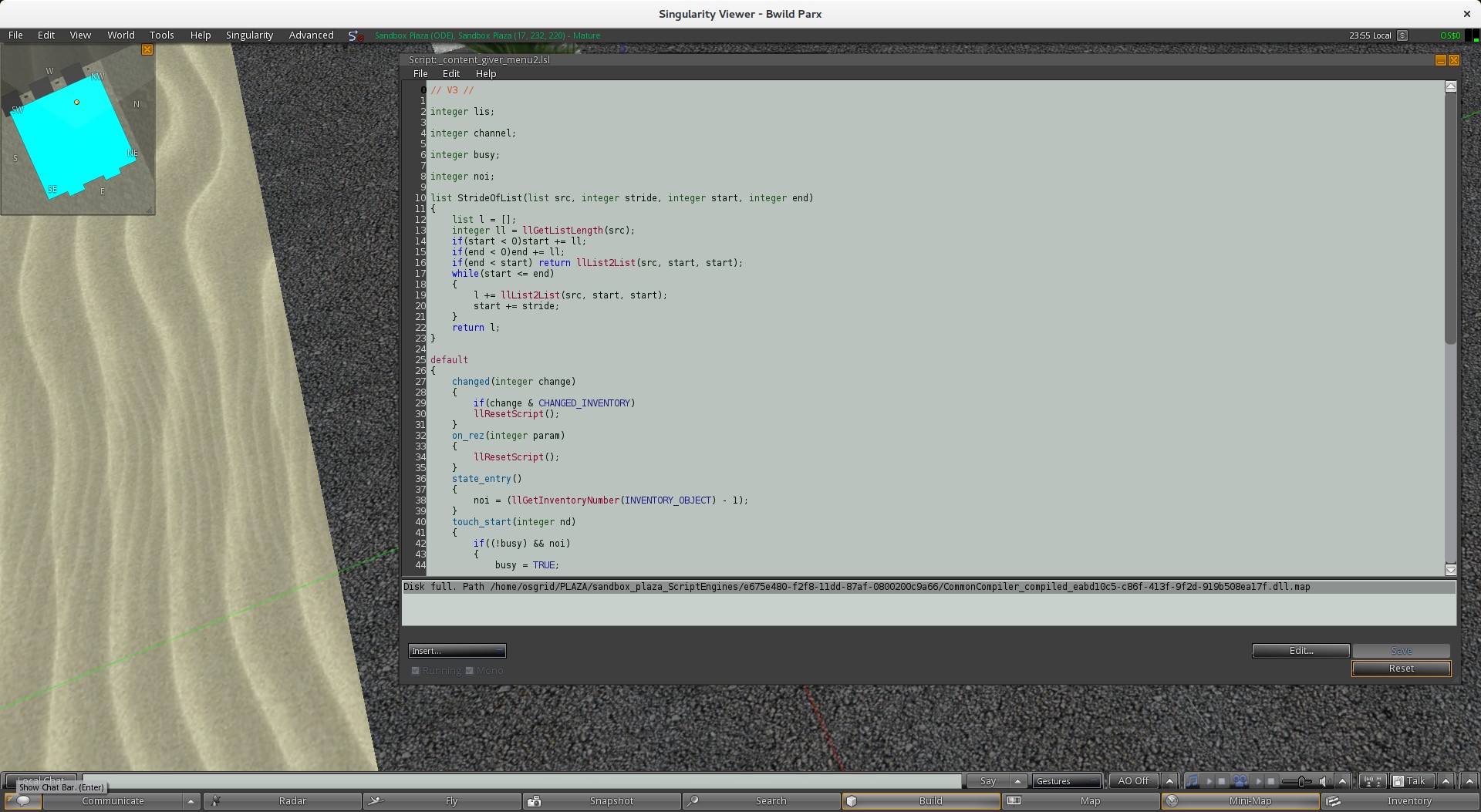Screen dimensions: 1481x812
Task: Expand the AO options arrow
Action: click(1169, 781)
